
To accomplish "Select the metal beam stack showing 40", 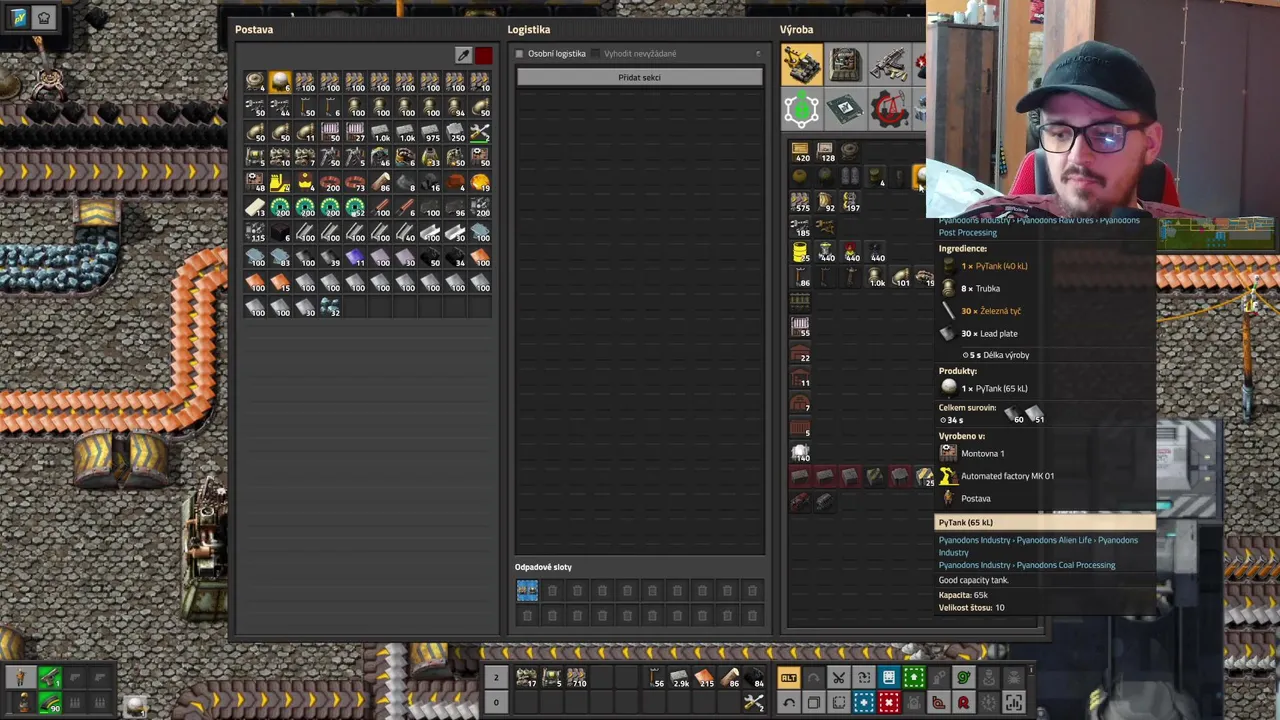I will 405,232.
